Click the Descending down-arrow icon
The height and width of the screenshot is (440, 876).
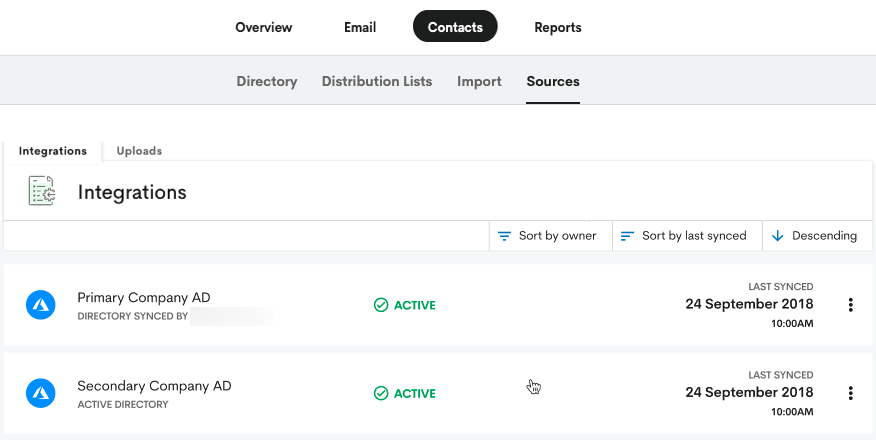coord(777,236)
